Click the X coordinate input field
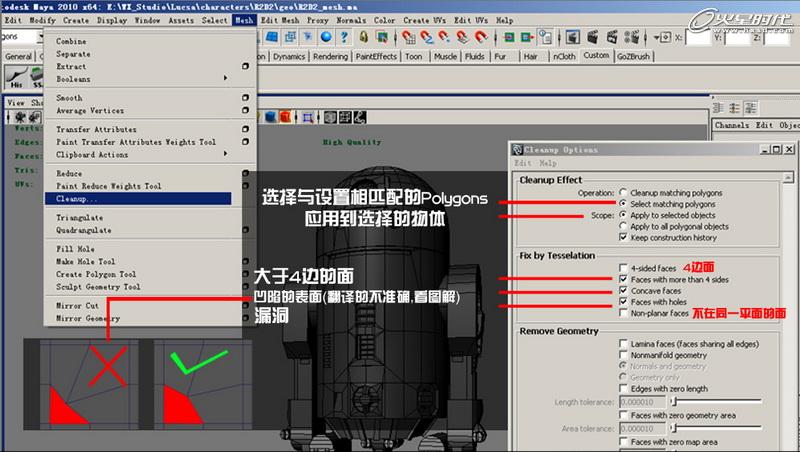 pyautogui.click(x=698, y=37)
